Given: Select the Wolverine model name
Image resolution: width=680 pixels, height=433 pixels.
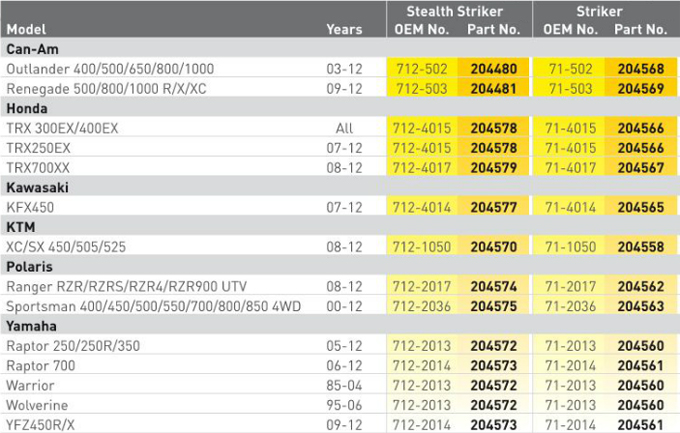Looking at the screenshot, I should (x=37, y=405).
